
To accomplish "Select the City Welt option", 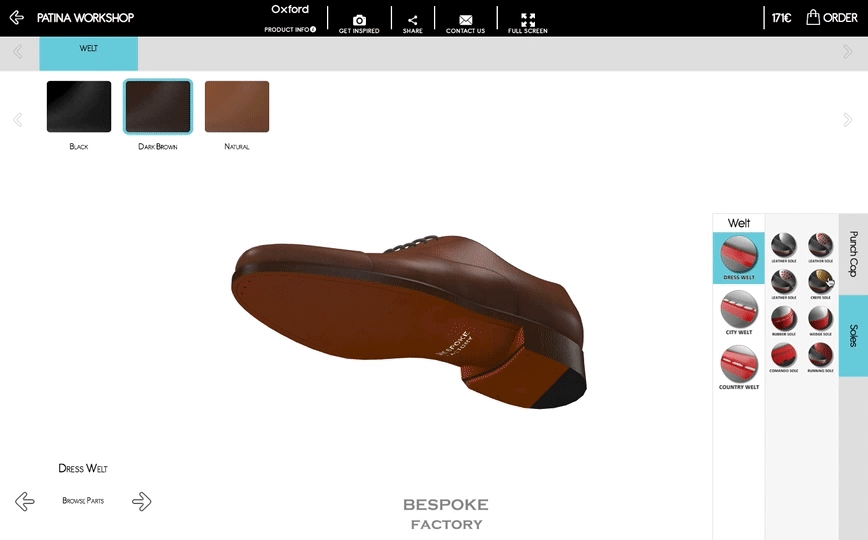I will (739, 309).
